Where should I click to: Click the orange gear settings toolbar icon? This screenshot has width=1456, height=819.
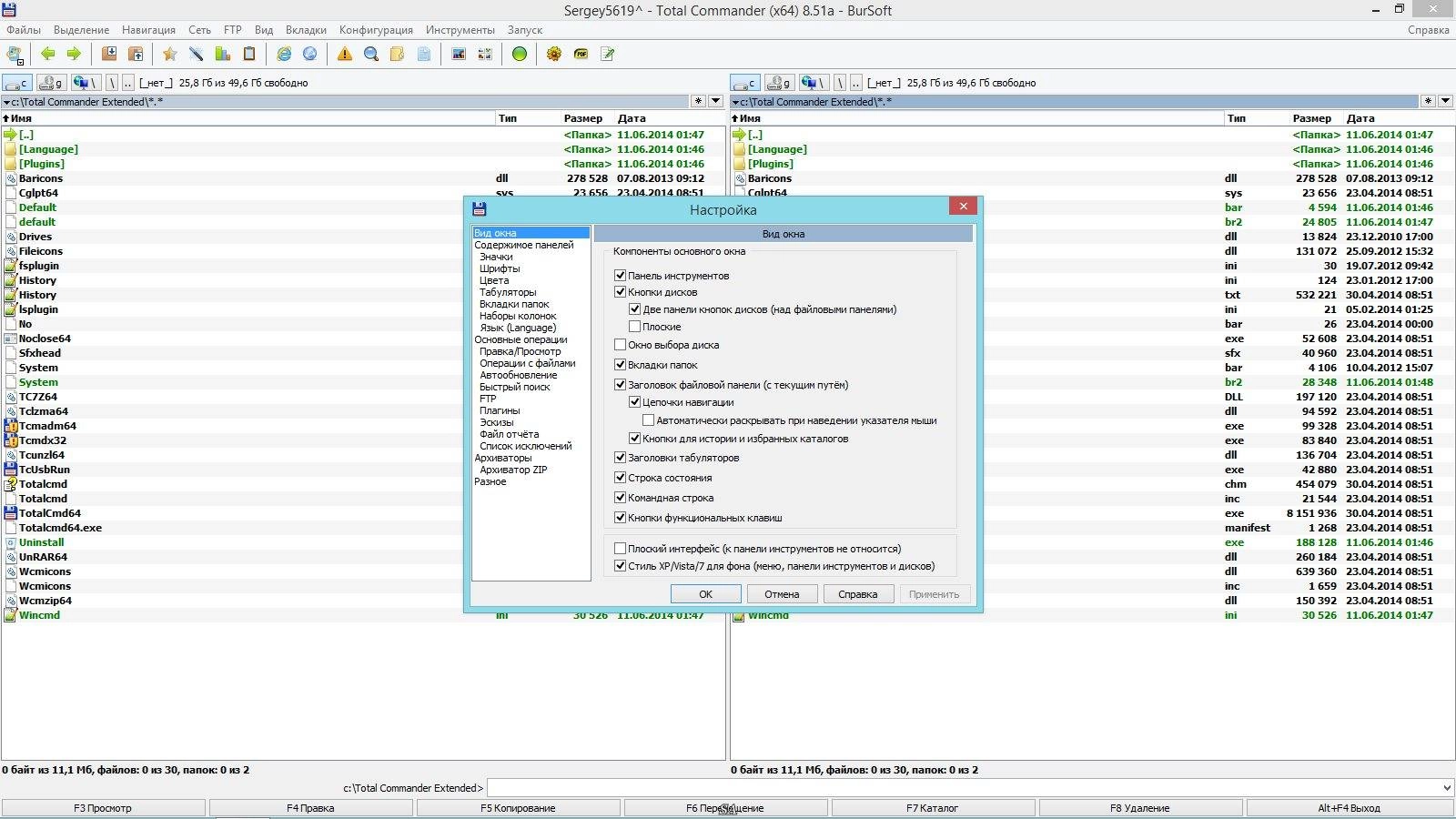point(554,54)
